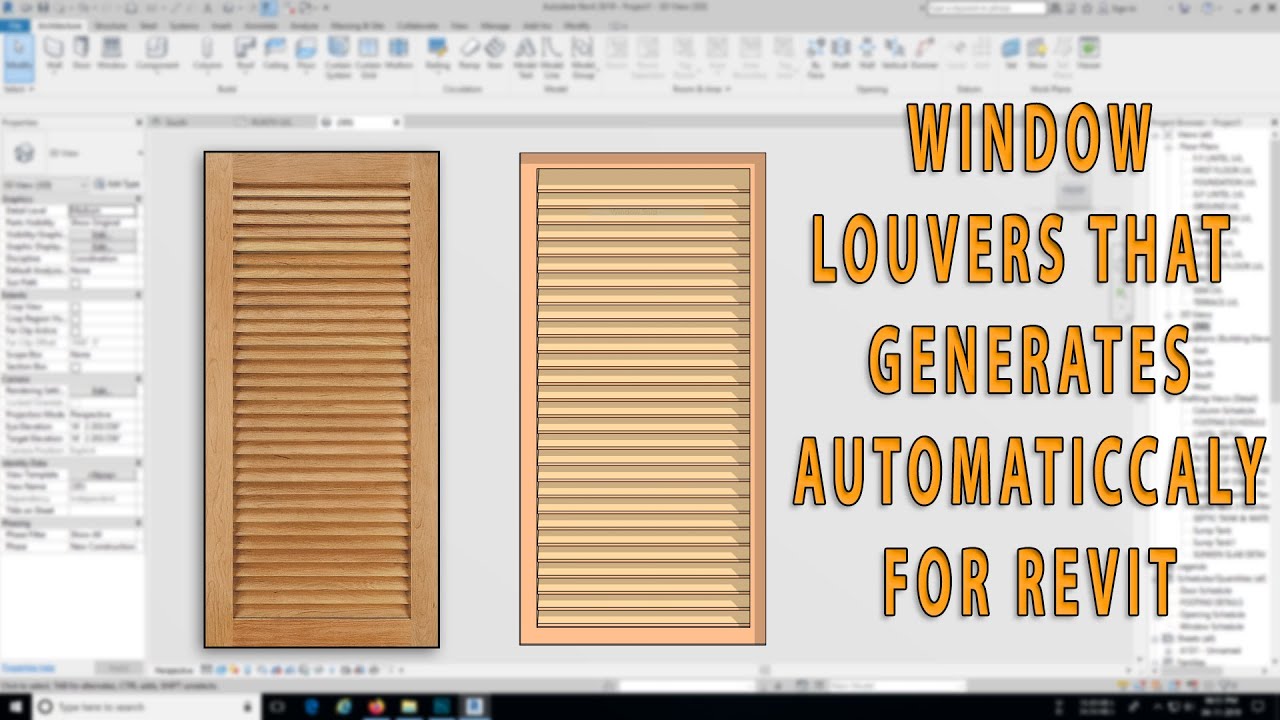Image resolution: width=1280 pixels, height=720 pixels.
Task: Select the Stair tool
Action: pyautogui.click(x=494, y=53)
